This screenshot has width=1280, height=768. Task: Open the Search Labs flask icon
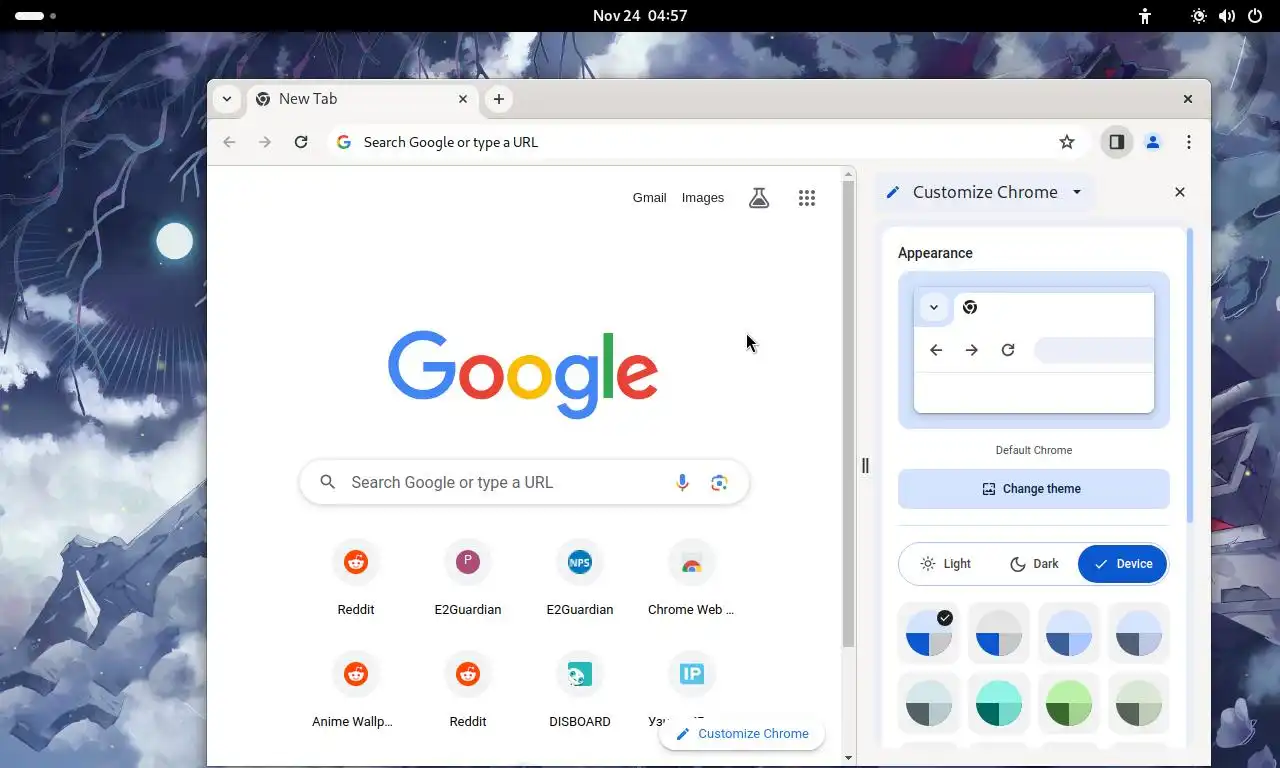759,198
